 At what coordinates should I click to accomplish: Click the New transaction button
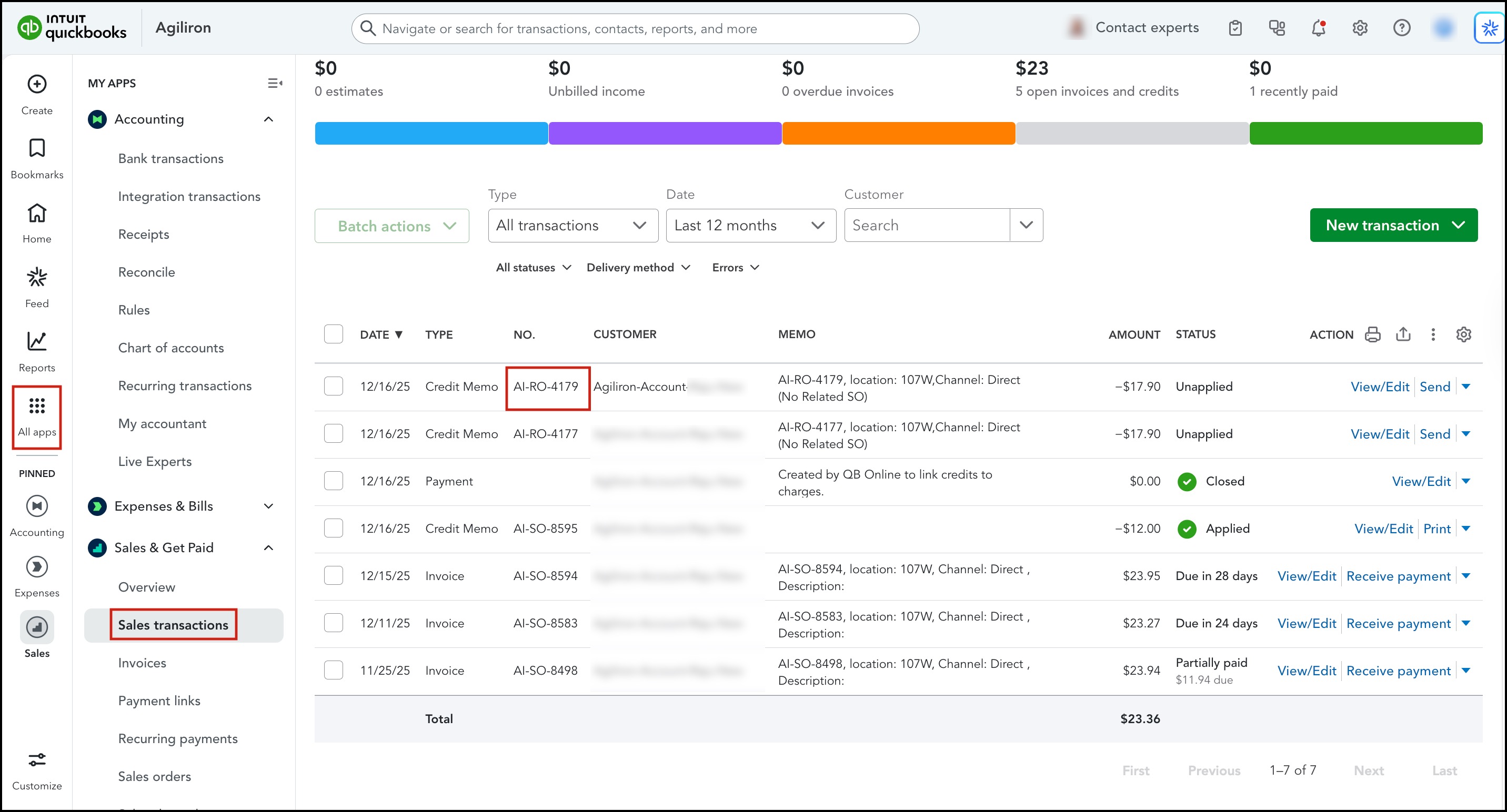click(x=1393, y=226)
